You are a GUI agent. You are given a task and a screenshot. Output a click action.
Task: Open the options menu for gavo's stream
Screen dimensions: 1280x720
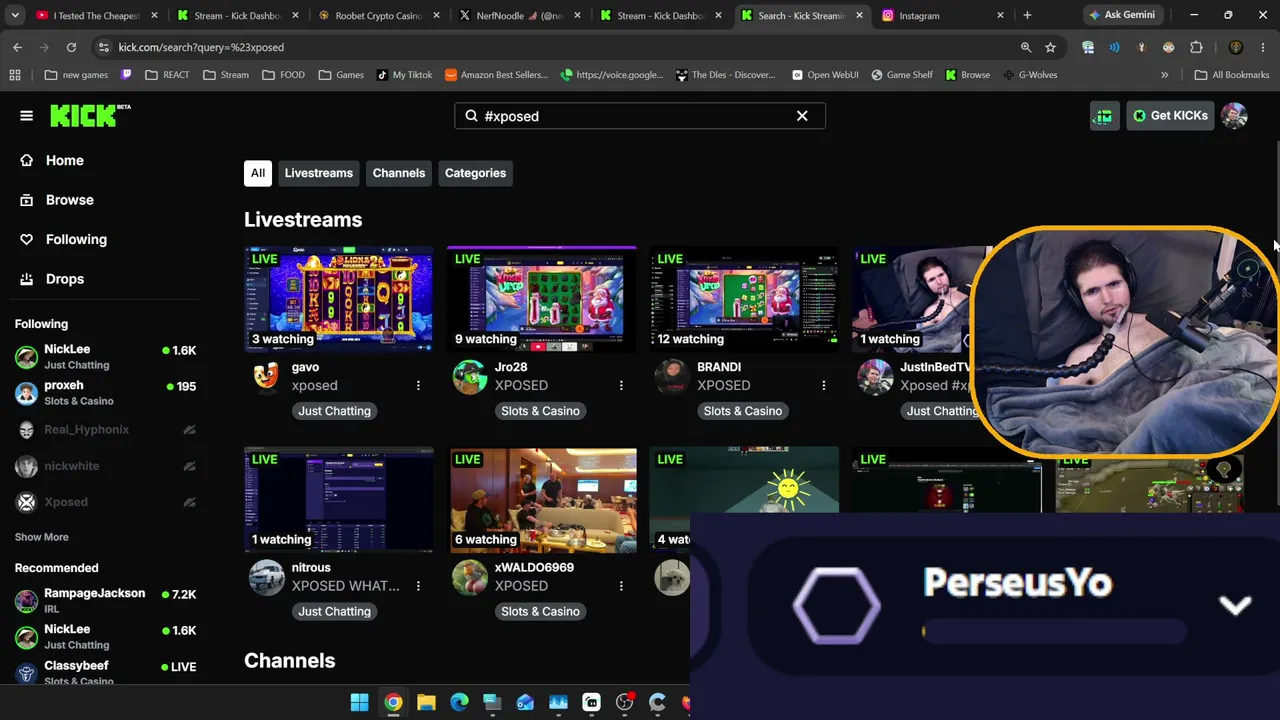coord(418,385)
